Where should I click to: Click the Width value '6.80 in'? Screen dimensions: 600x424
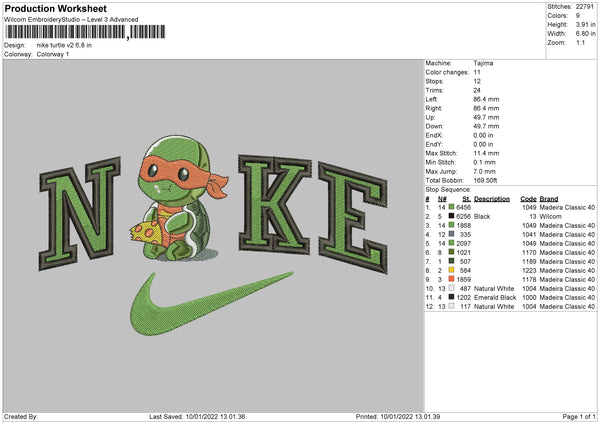(x=585, y=34)
